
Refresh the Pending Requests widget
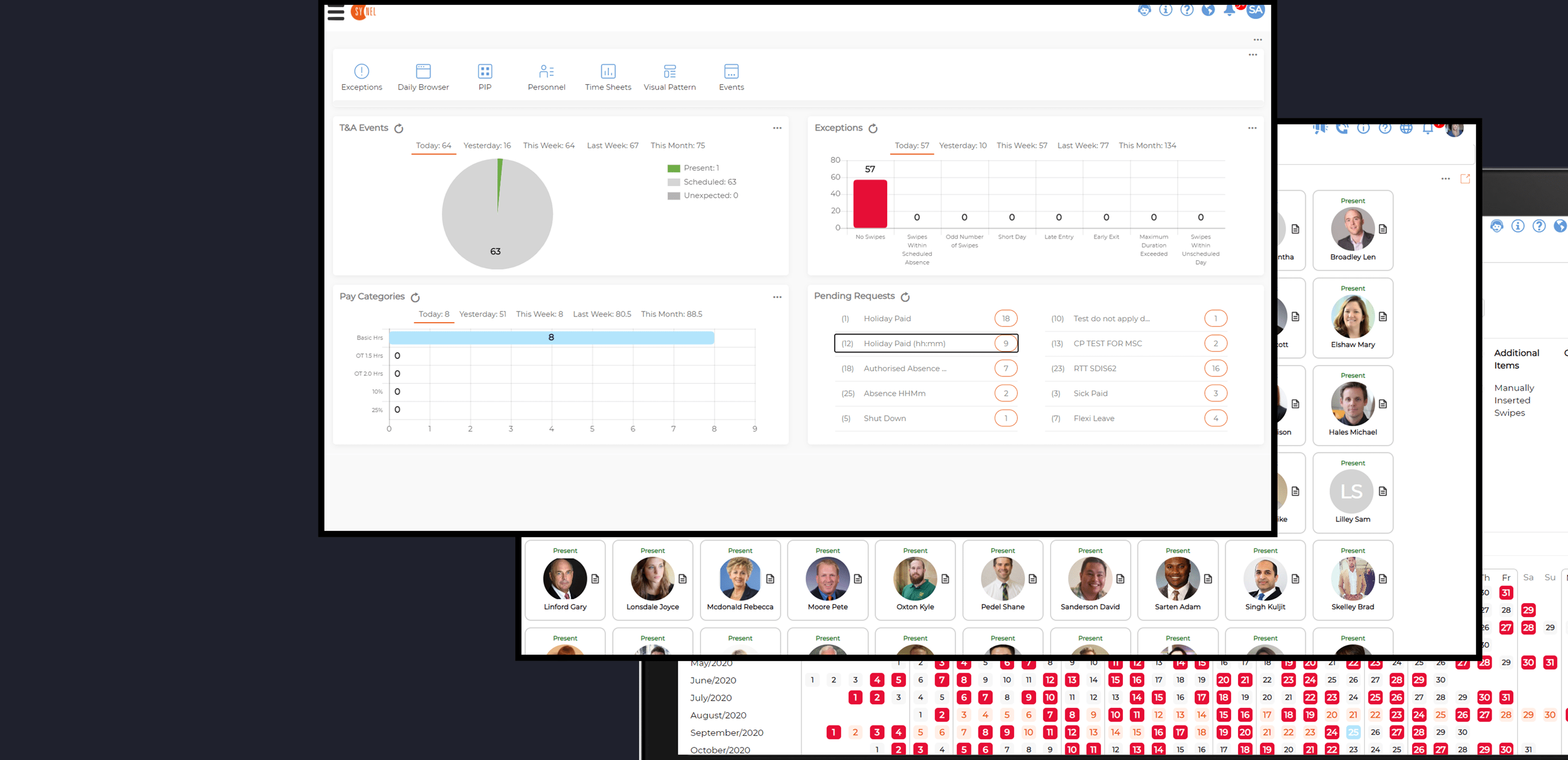pyautogui.click(x=905, y=297)
